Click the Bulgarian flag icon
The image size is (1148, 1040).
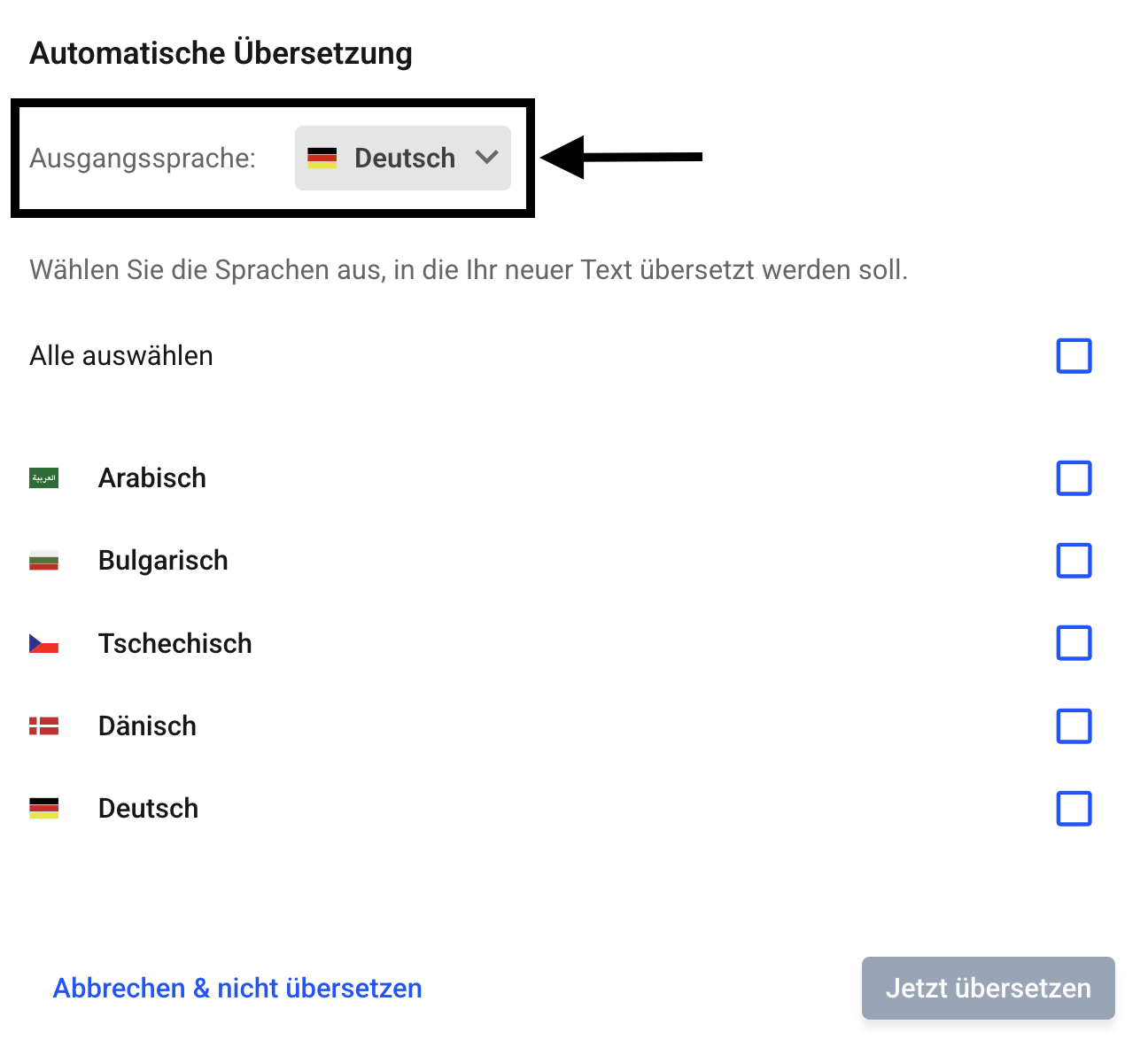[x=43, y=561]
